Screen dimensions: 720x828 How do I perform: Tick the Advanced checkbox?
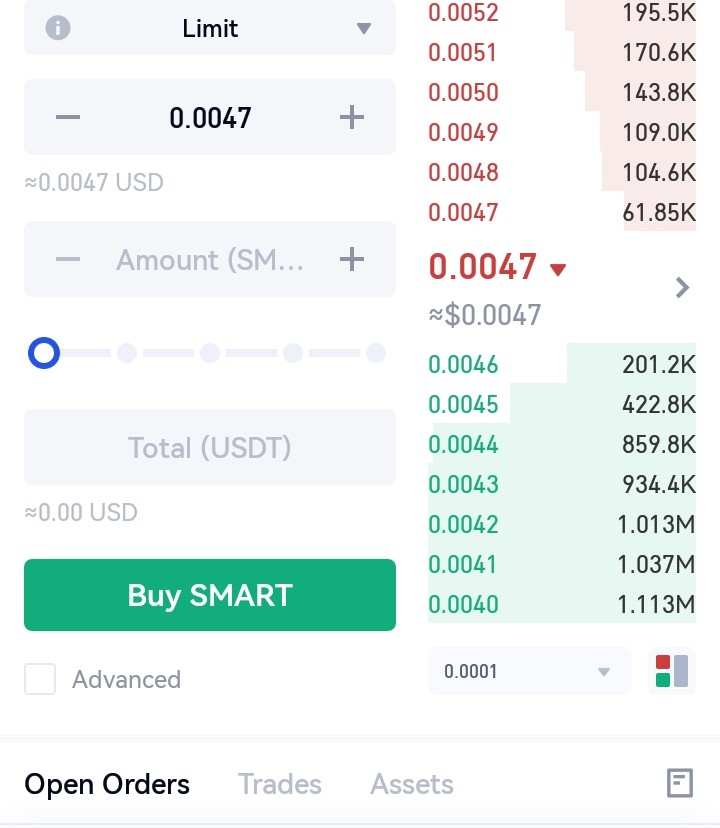pyautogui.click(x=40, y=679)
